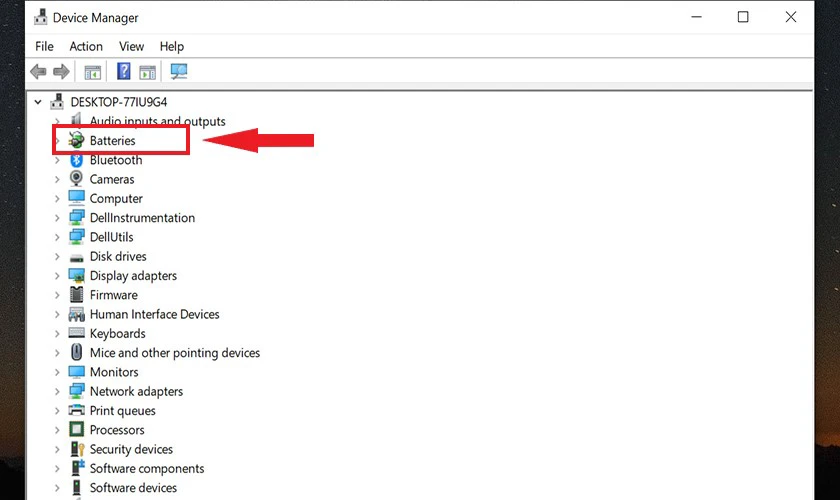840x500 pixels.
Task: Expand the Disk drives category
Action: point(57,256)
